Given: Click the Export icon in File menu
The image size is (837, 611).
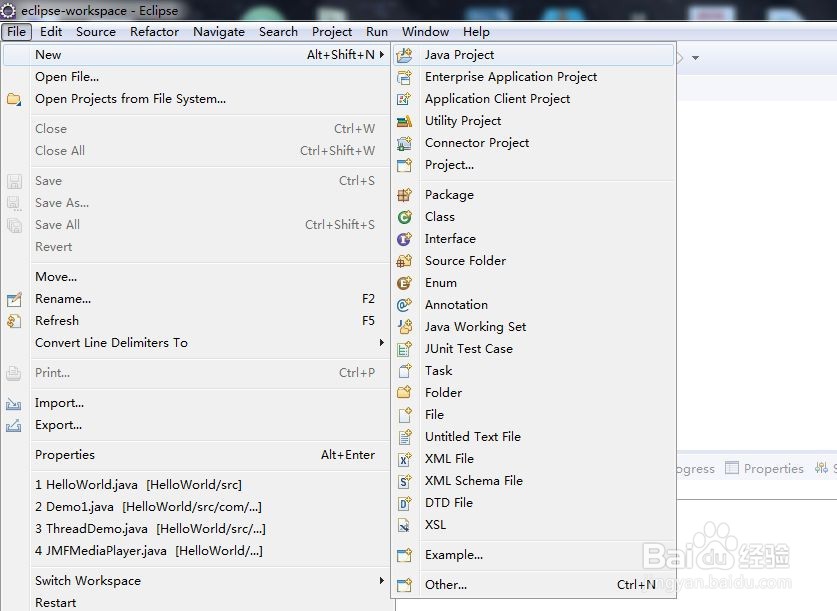Looking at the screenshot, I should (14, 426).
